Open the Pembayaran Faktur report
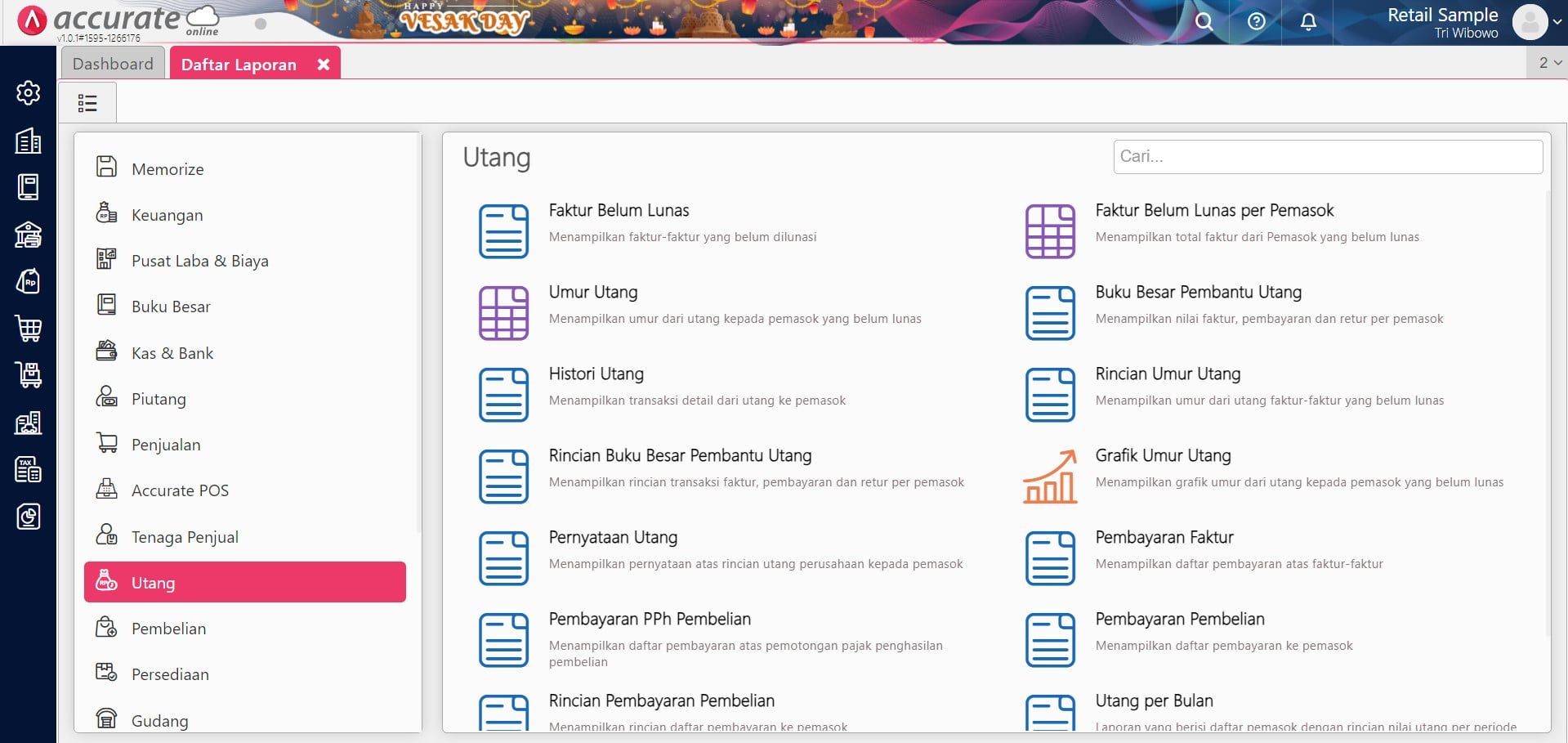Viewport: 1568px width, 743px height. (x=1164, y=538)
